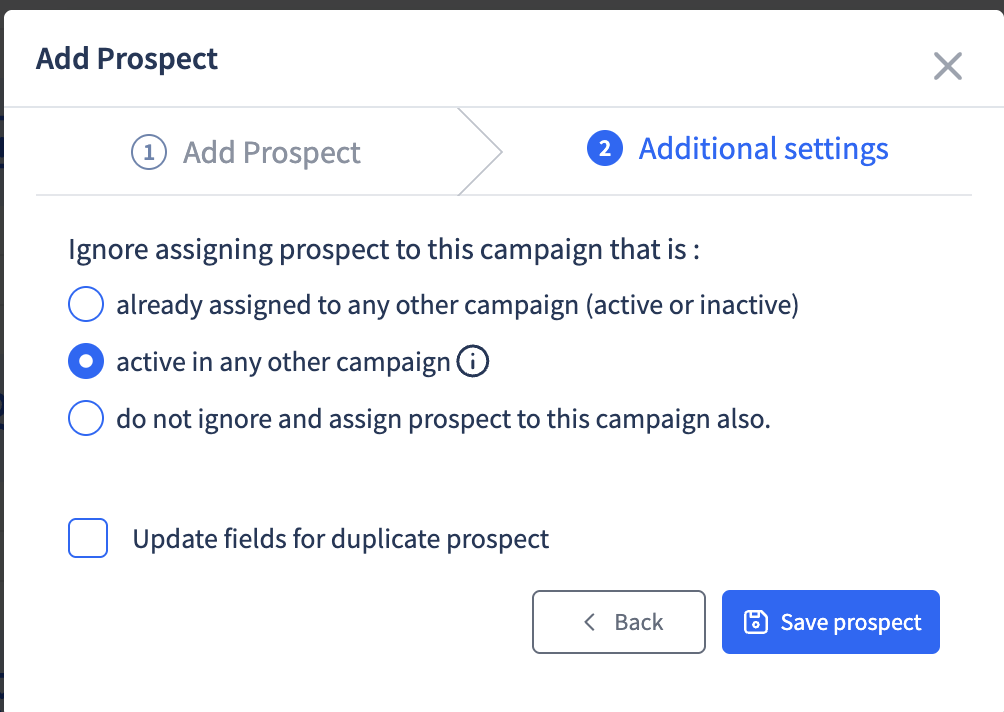Enable Update fields for duplicate prospect checkbox
This screenshot has width=1004, height=712.
click(x=88, y=538)
